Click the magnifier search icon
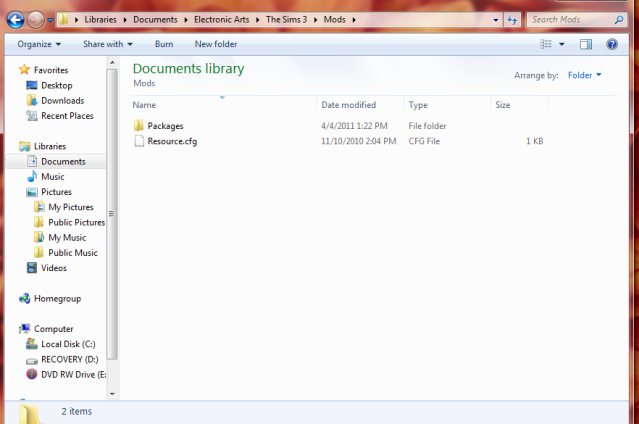 coord(619,20)
